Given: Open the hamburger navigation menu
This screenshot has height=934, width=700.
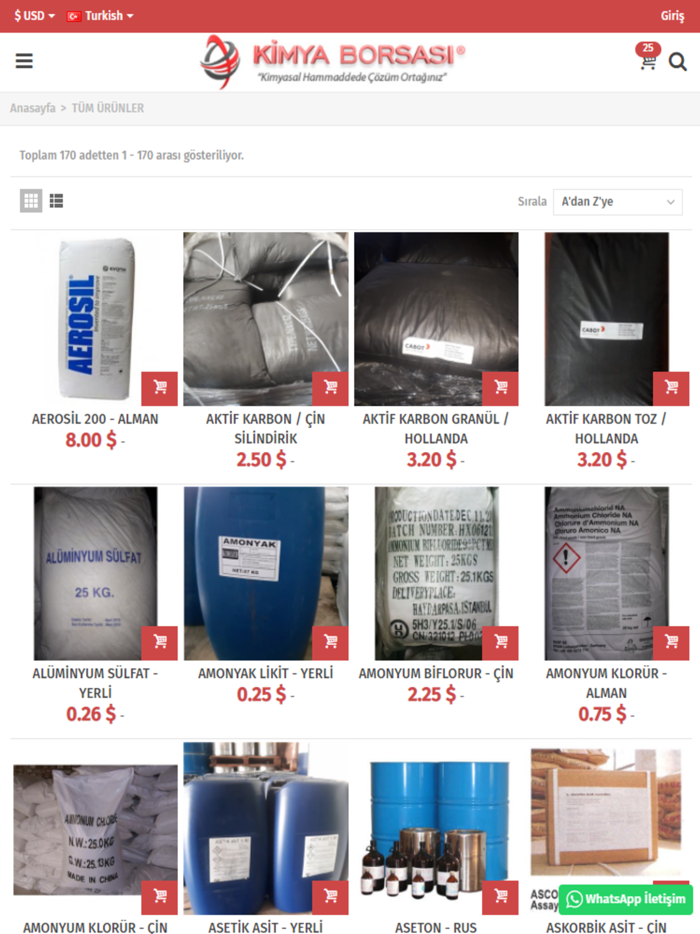Looking at the screenshot, I should (24, 61).
